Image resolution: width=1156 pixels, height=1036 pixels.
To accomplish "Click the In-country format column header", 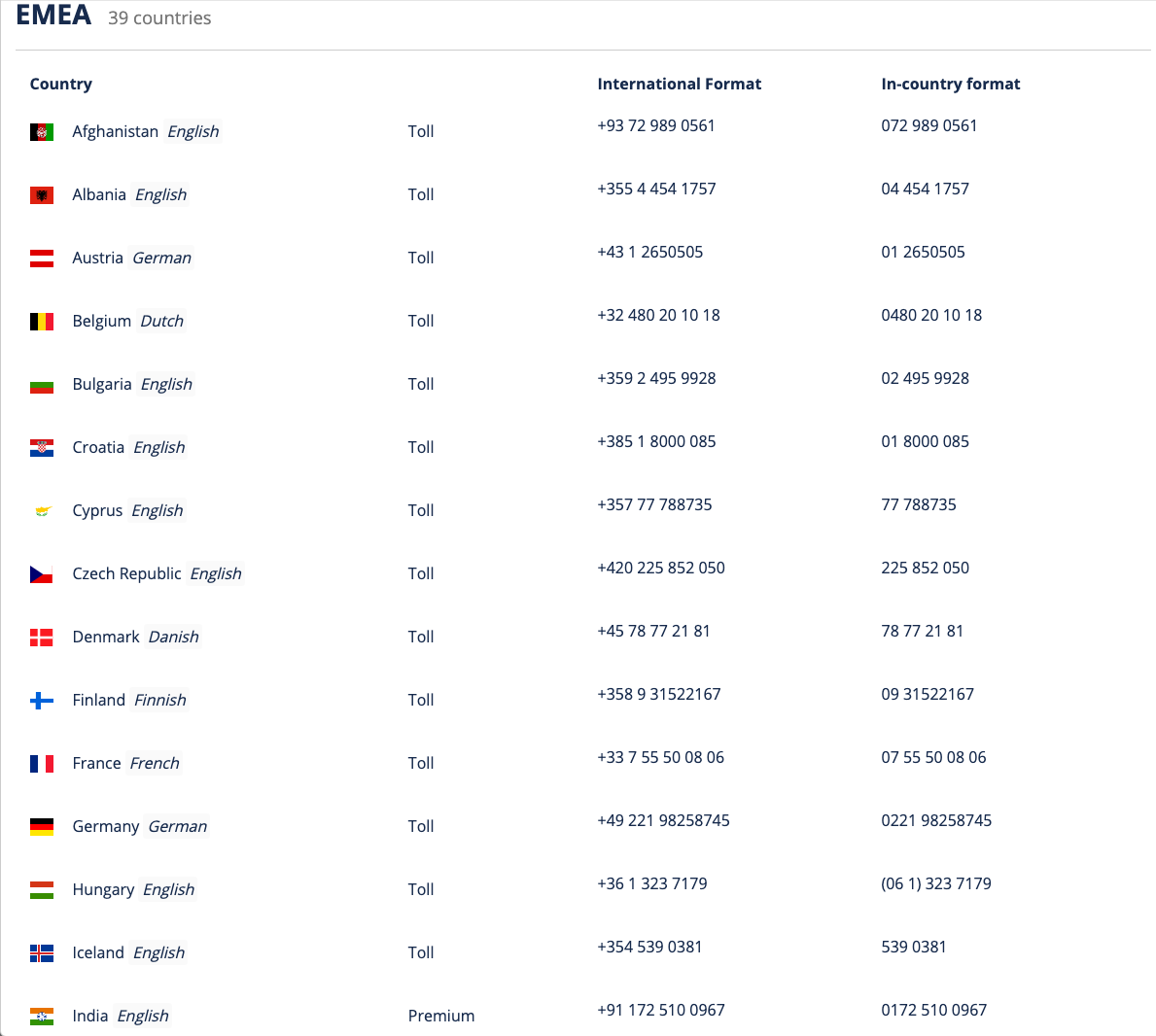I will click(950, 84).
